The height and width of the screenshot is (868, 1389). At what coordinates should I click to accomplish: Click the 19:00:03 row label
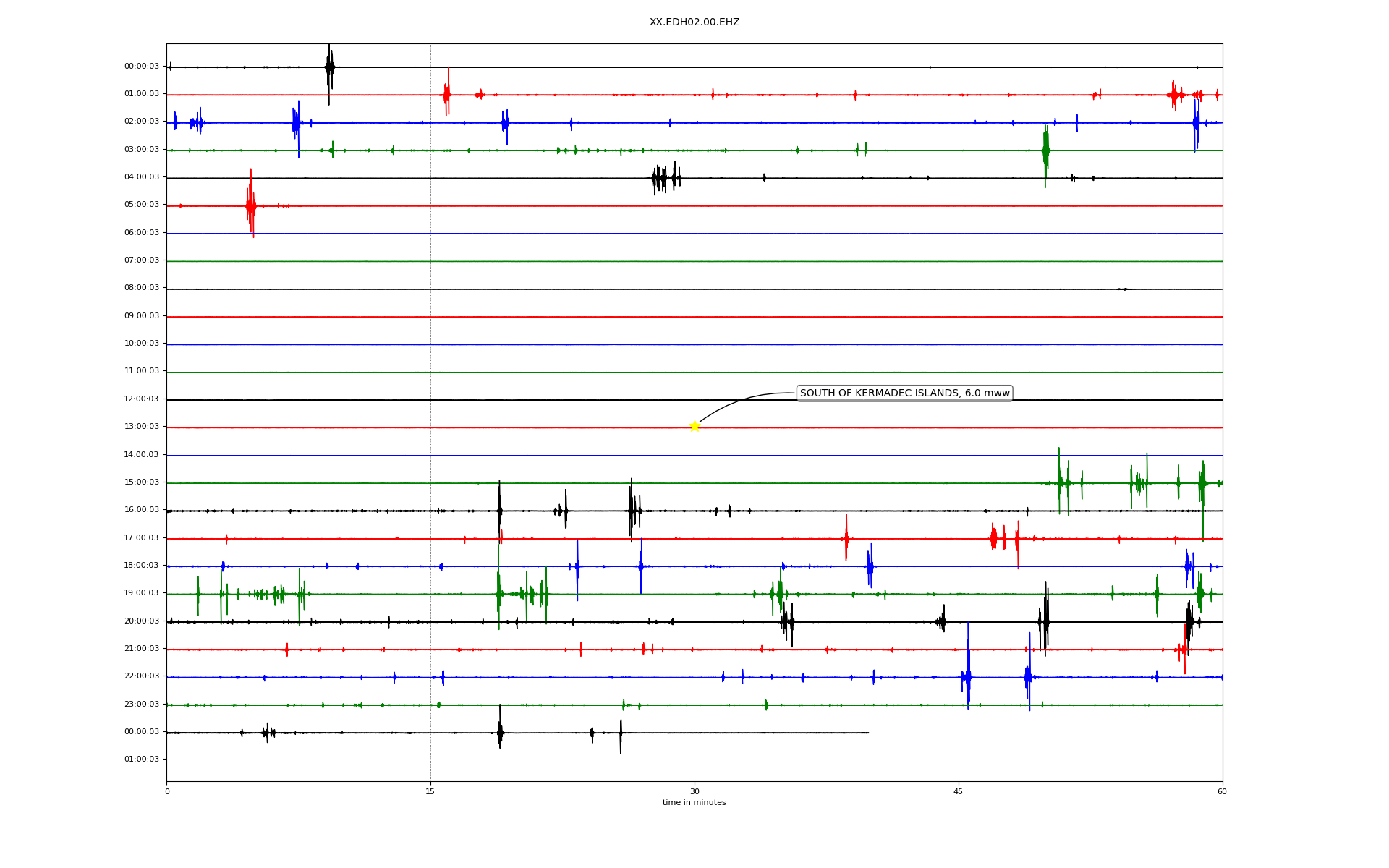click(x=142, y=593)
